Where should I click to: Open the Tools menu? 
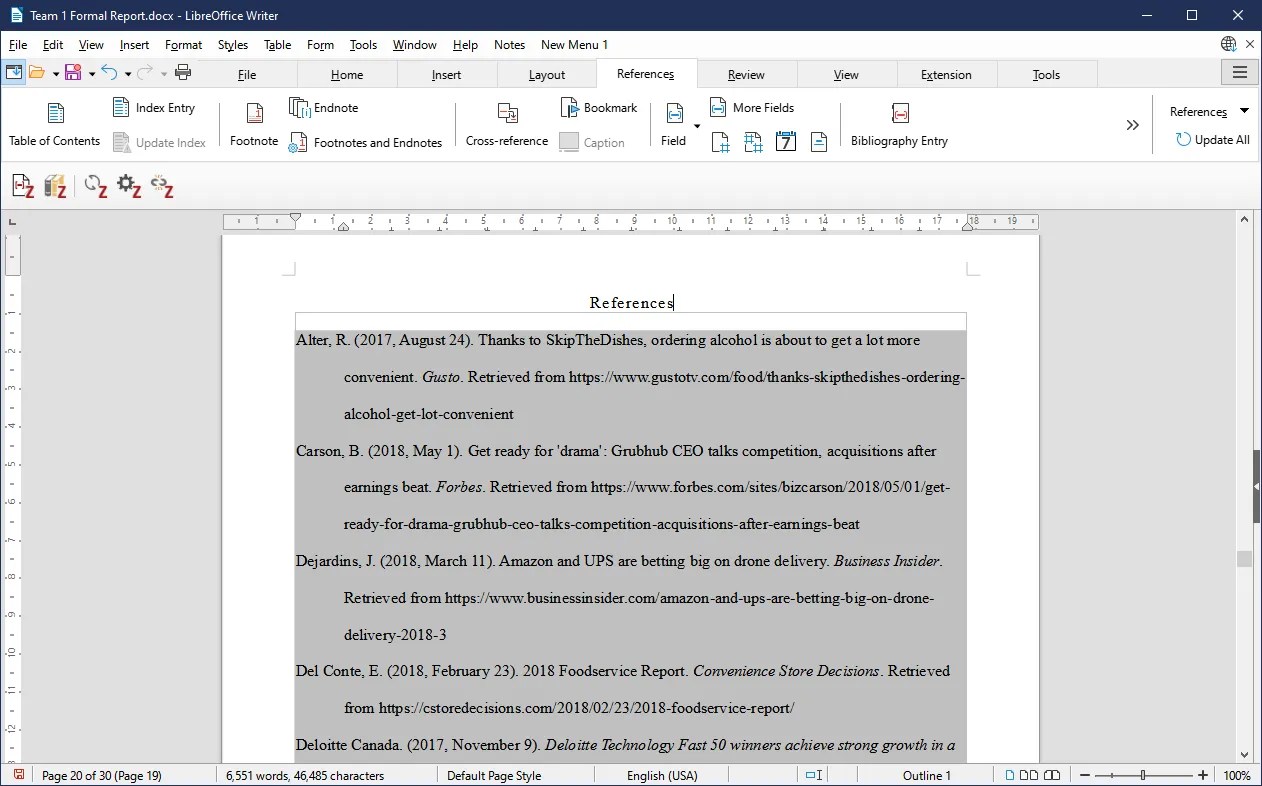click(363, 44)
